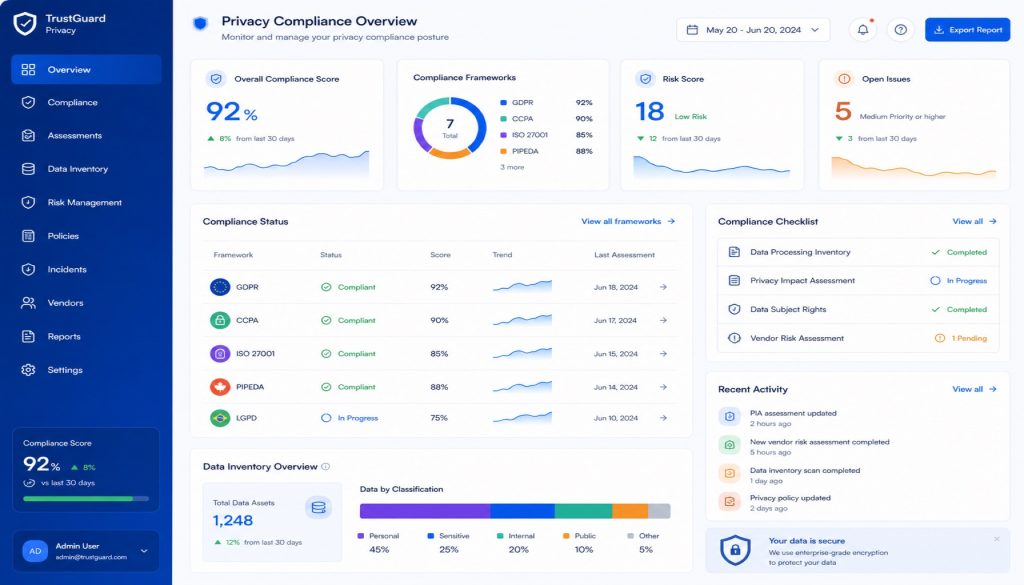Click LGPD In Progress status
Viewport: 1024px width, 585px height.
[x=349, y=418]
